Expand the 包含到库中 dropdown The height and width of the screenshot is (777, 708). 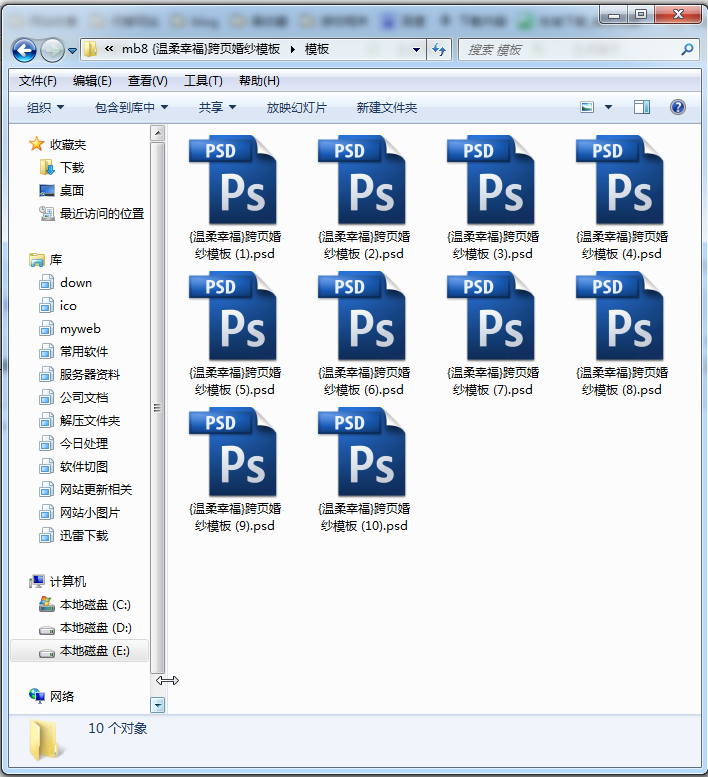[x=132, y=108]
